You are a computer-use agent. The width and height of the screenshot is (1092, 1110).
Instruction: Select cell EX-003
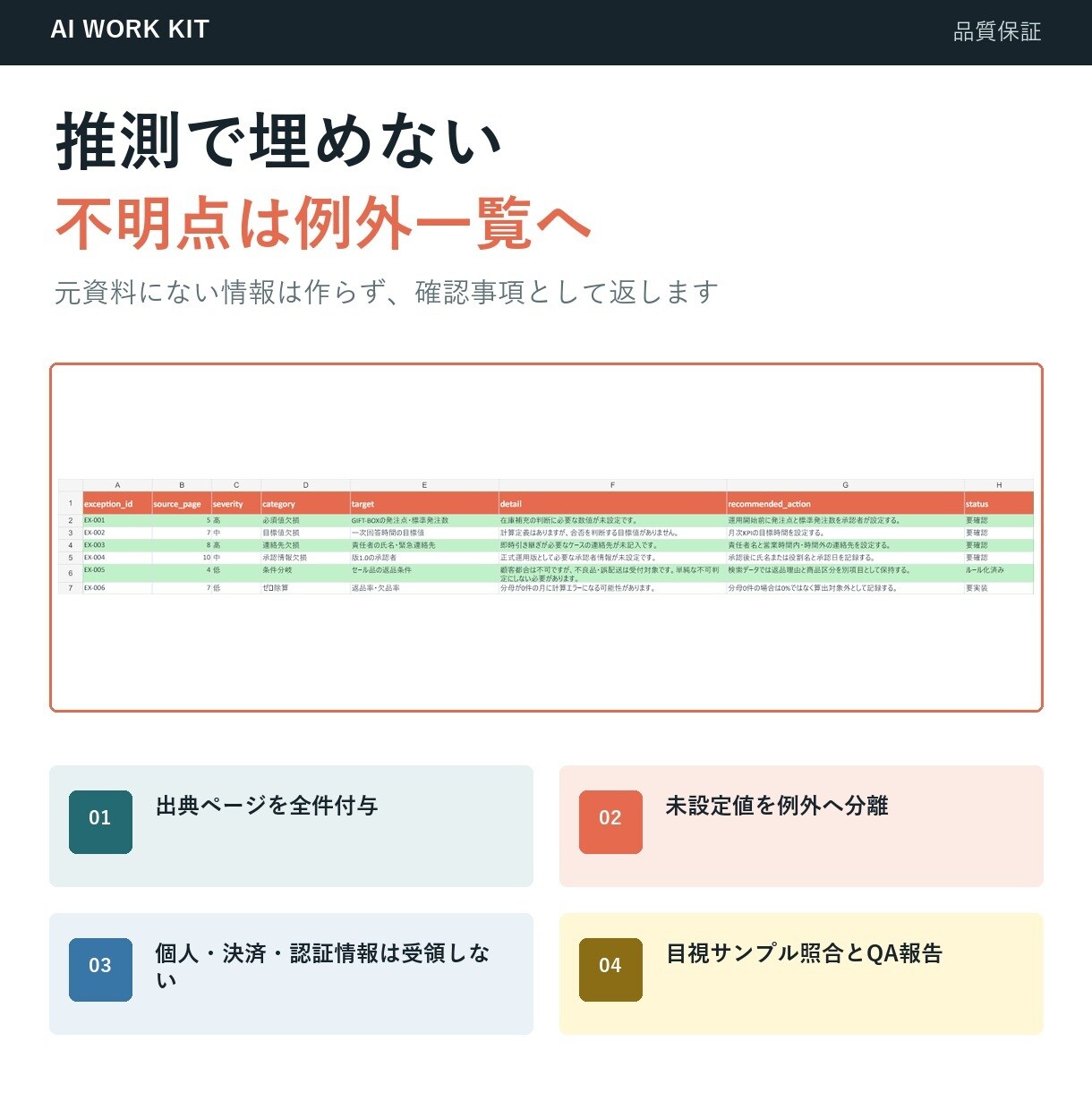click(x=117, y=545)
